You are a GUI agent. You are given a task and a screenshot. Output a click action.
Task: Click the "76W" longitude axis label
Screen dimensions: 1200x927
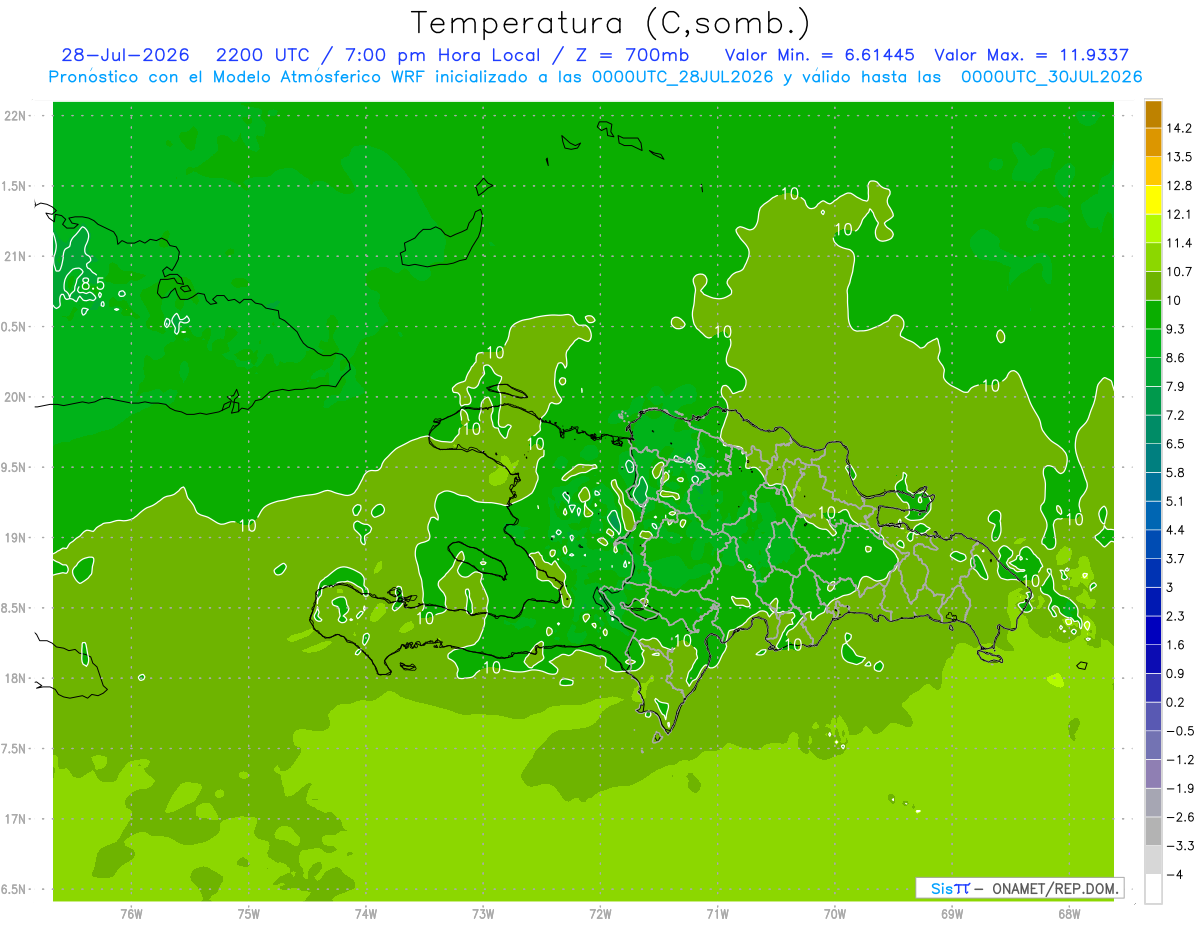(131, 914)
